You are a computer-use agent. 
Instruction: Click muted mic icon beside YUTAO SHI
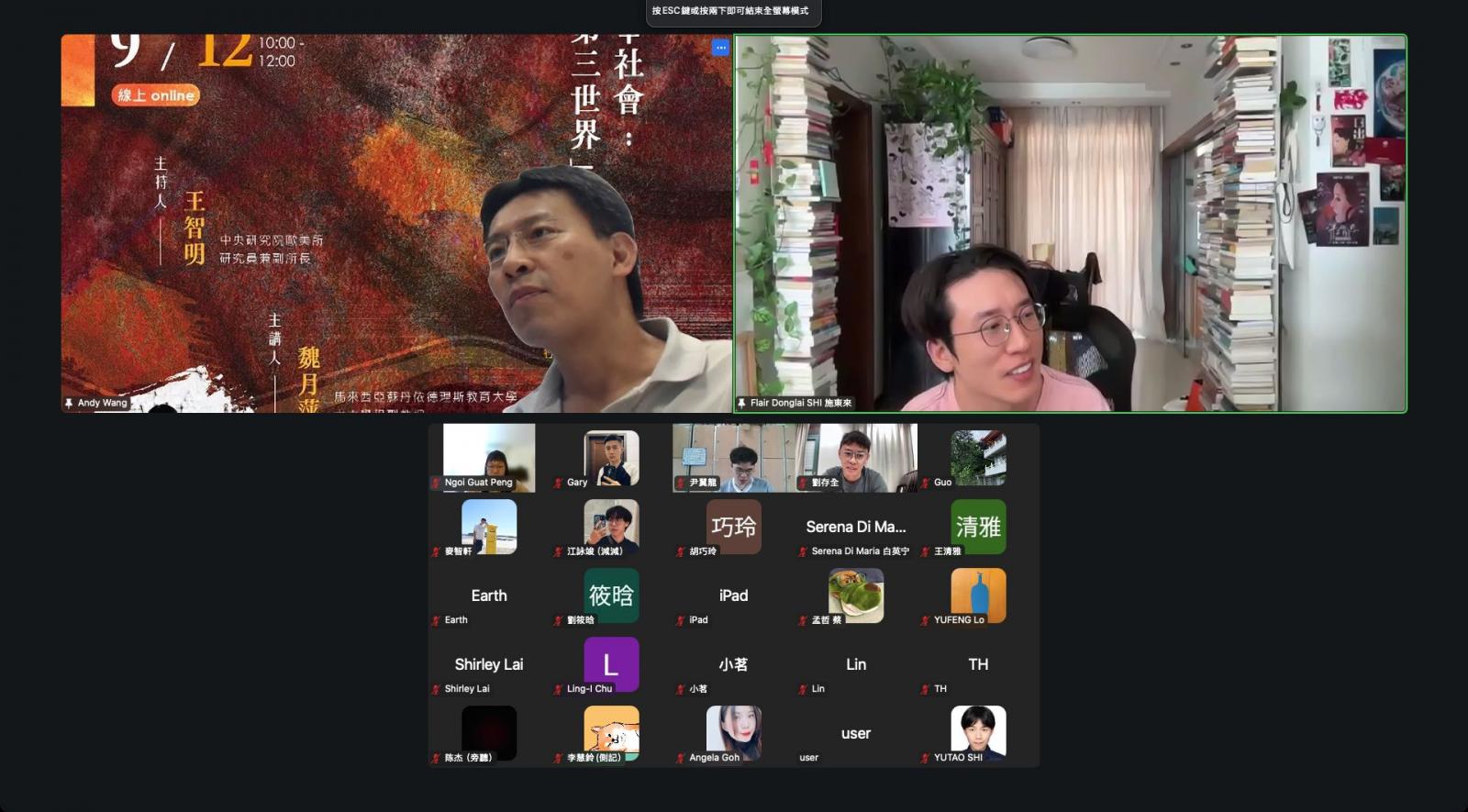pyautogui.click(x=925, y=758)
